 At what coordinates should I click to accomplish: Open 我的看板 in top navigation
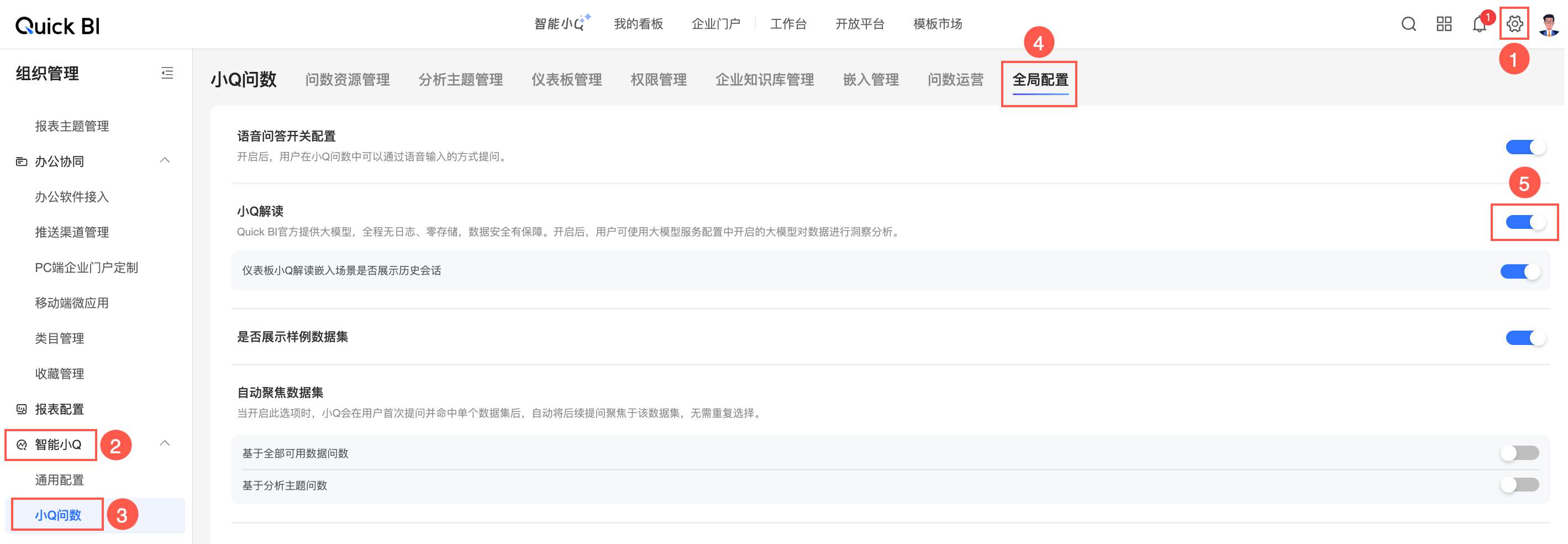point(640,24)
